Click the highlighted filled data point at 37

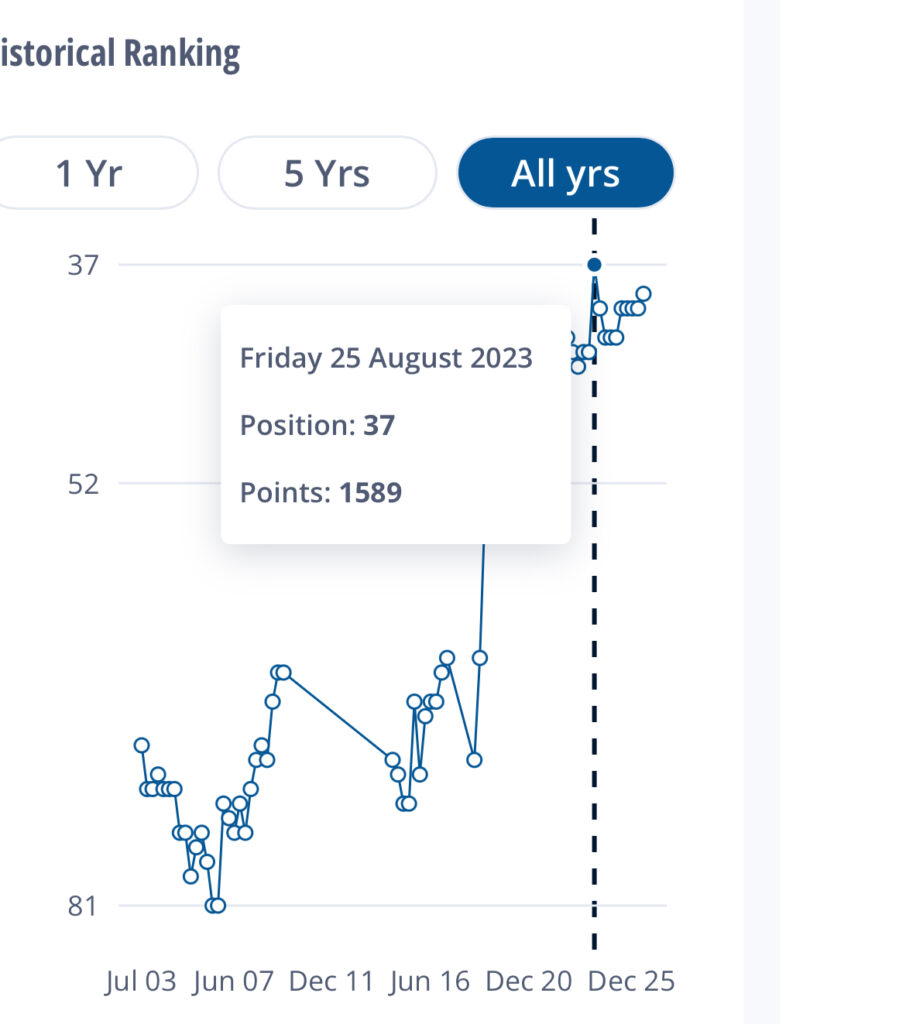point(594,265)
